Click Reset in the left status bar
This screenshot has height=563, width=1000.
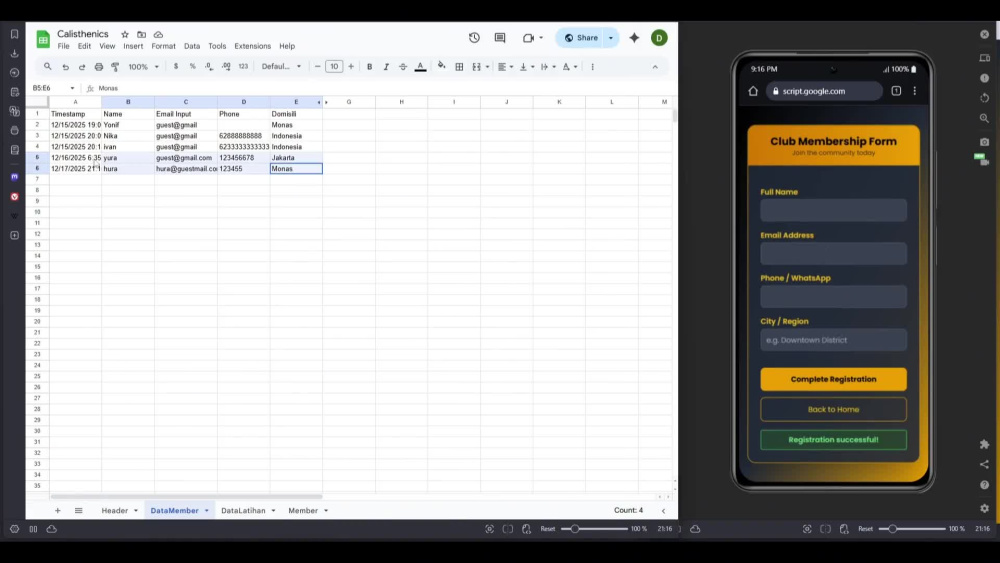[548, 529]
